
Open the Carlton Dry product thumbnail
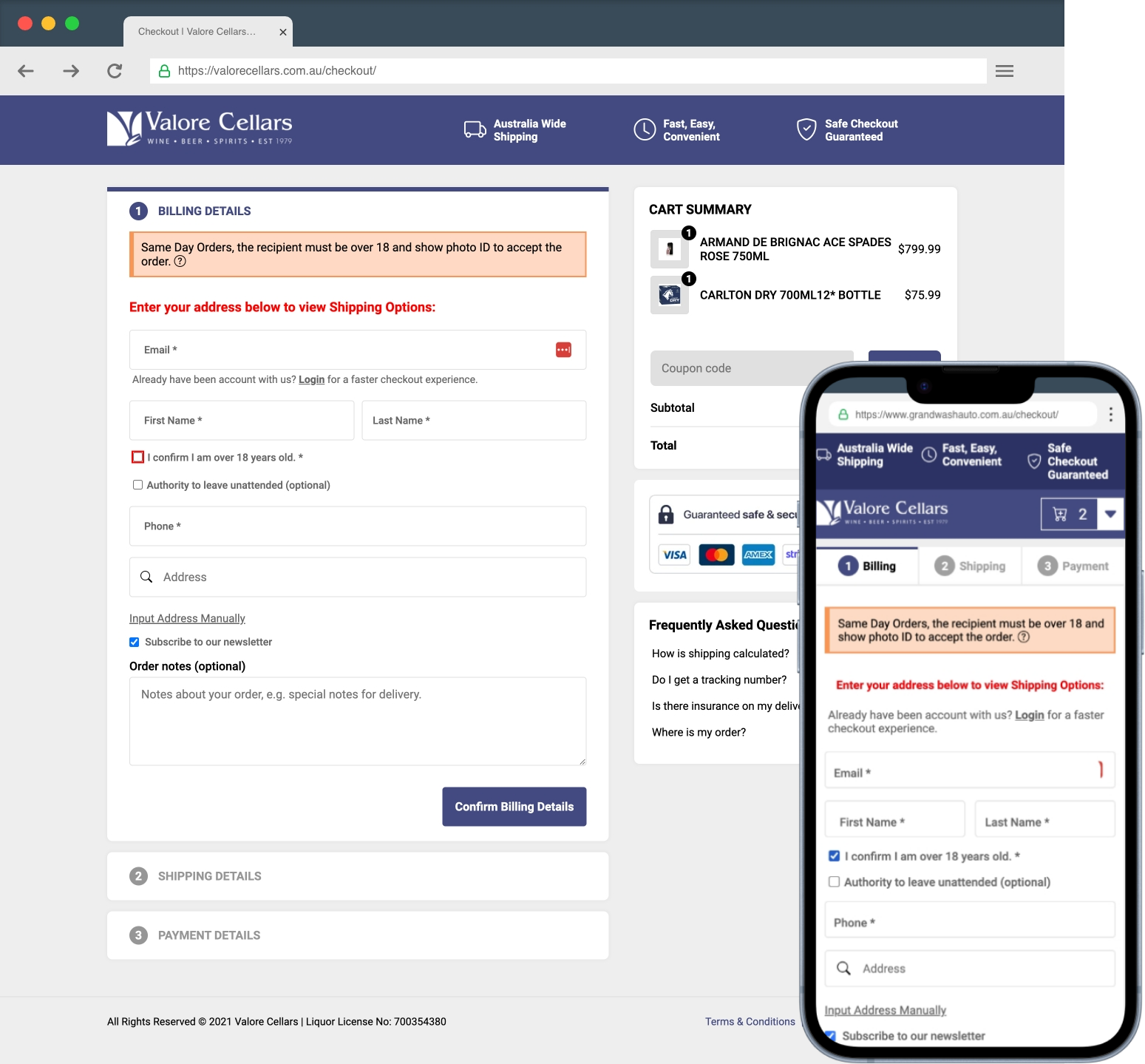pyautogui.click(x=670, y=295)
